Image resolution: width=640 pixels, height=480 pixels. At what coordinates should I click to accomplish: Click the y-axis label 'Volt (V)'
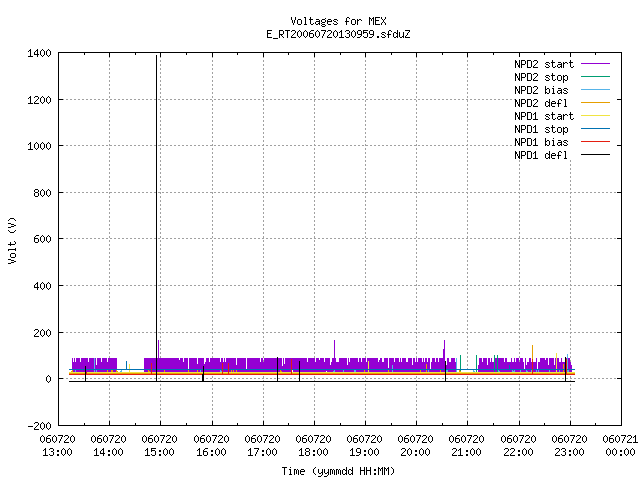pyautogui.click(x=12, y=240)
